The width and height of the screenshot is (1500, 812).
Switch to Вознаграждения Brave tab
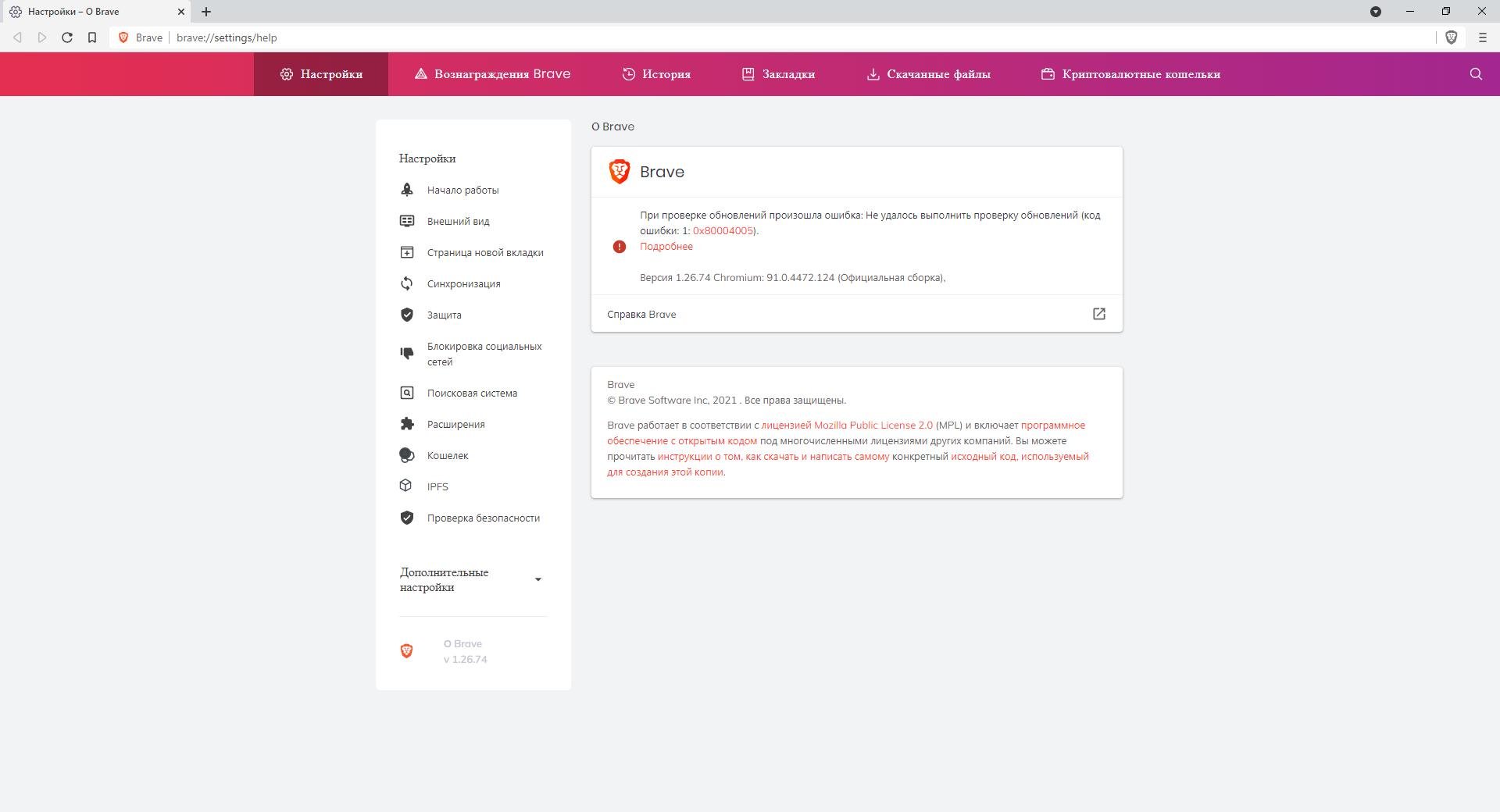click(x=492, y=74)
